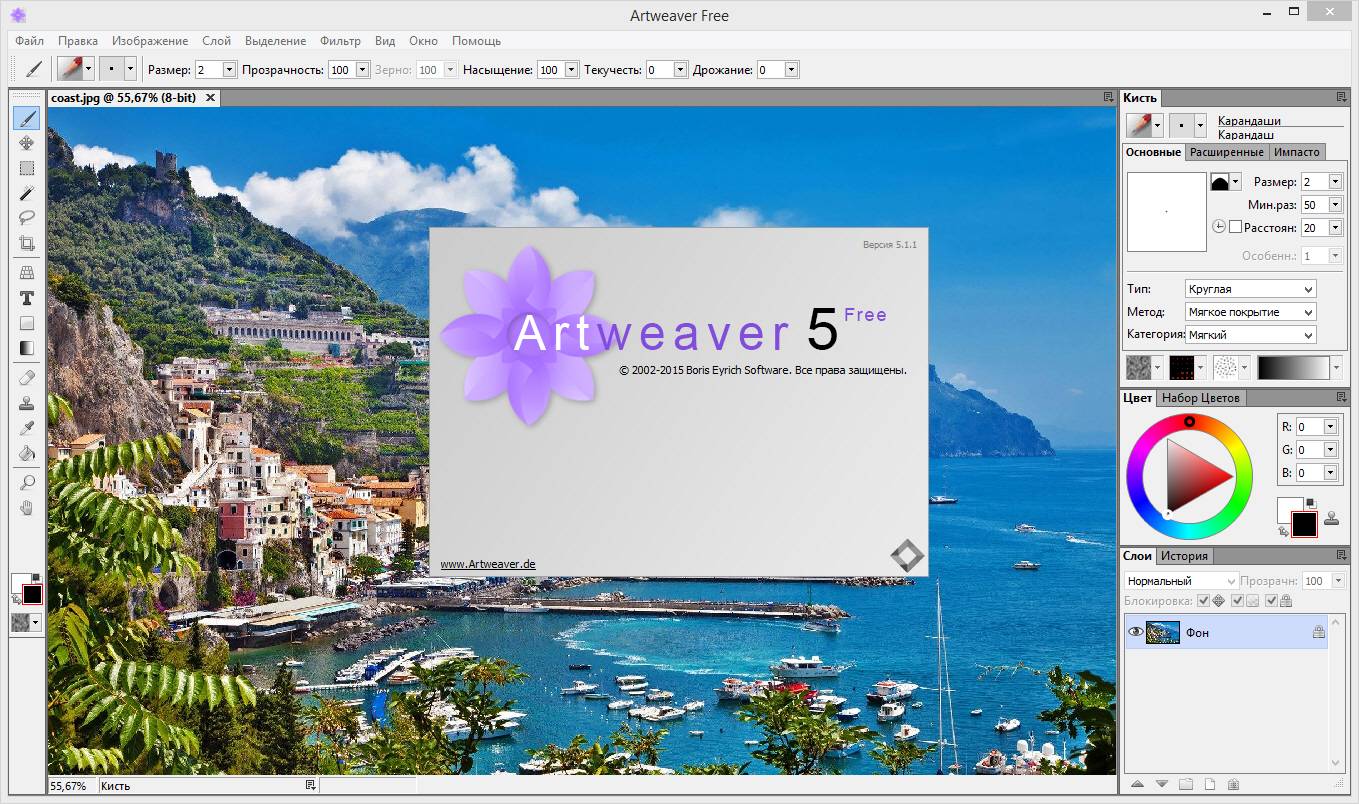The width and height of the screenshot is (1359, 804).
Task: Toggle the lock pixels checkbox in Блокировка
Action: click(1238, 601)
